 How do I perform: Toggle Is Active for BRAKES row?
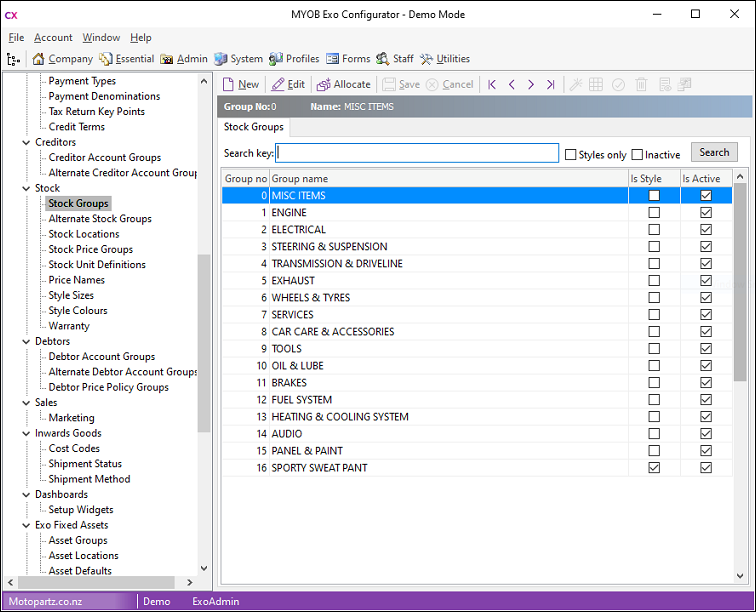click(706, 382)
